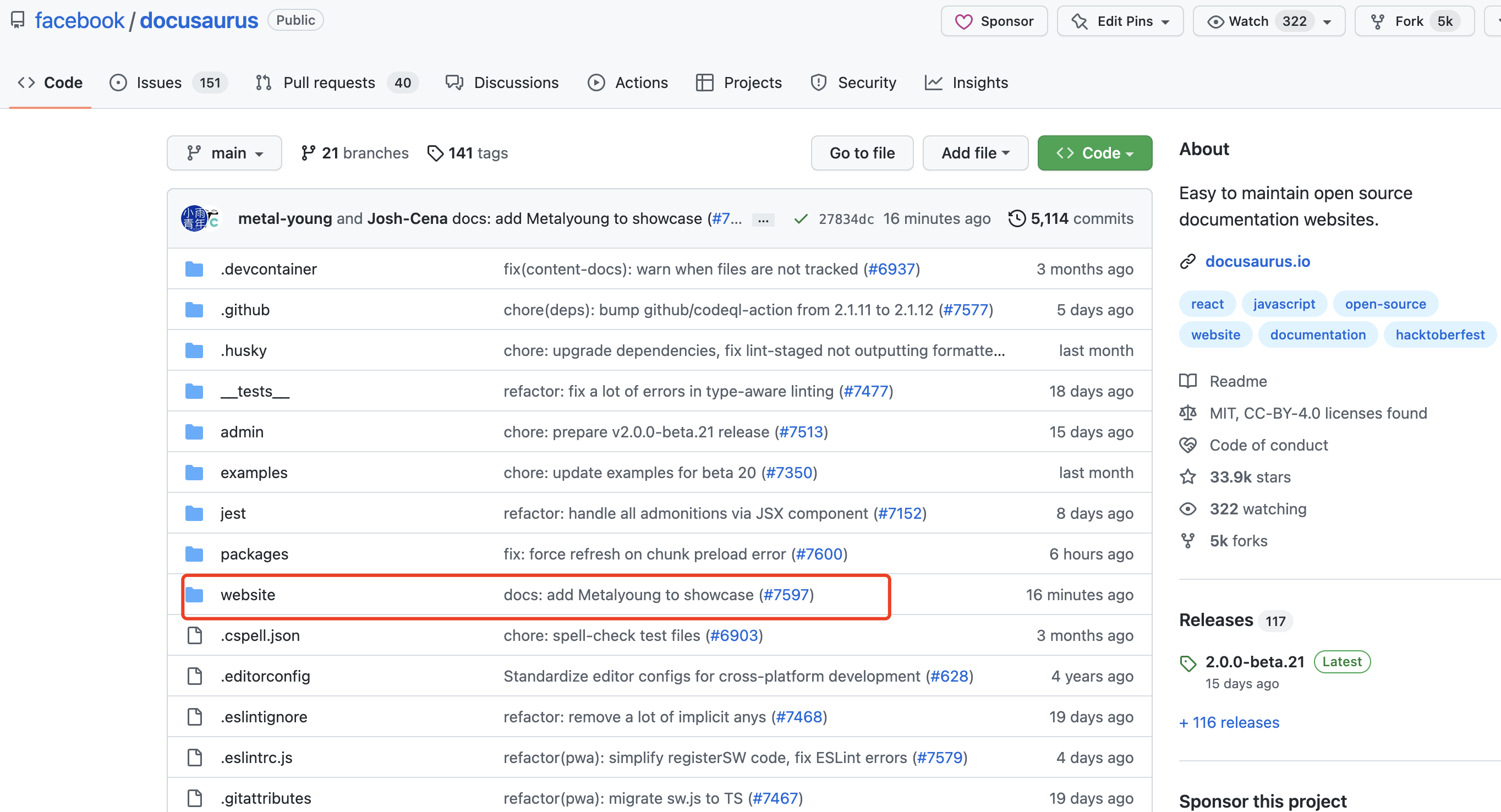The height and width of the screenshot is (812, 1501).
Task: Click the 5,114 commits link
Action: 1071,218
